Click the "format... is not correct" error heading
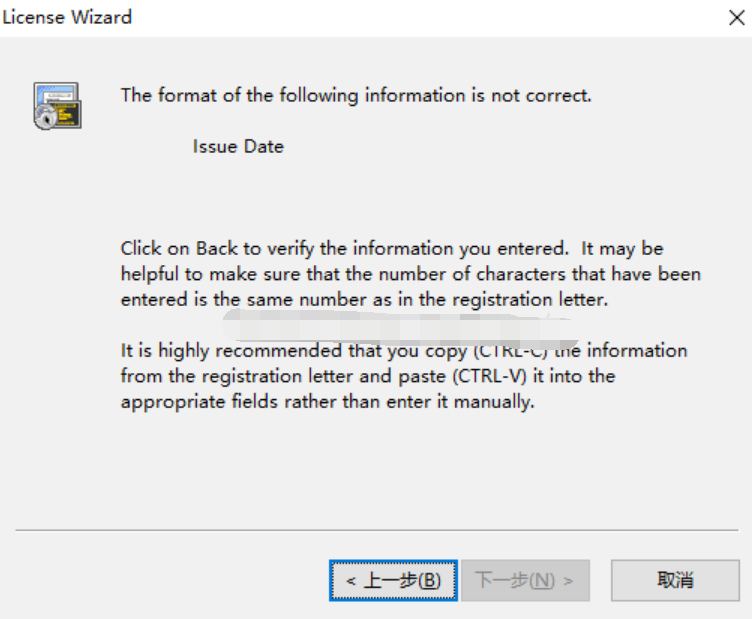This screenshot has height=619, width=752. 356,95
